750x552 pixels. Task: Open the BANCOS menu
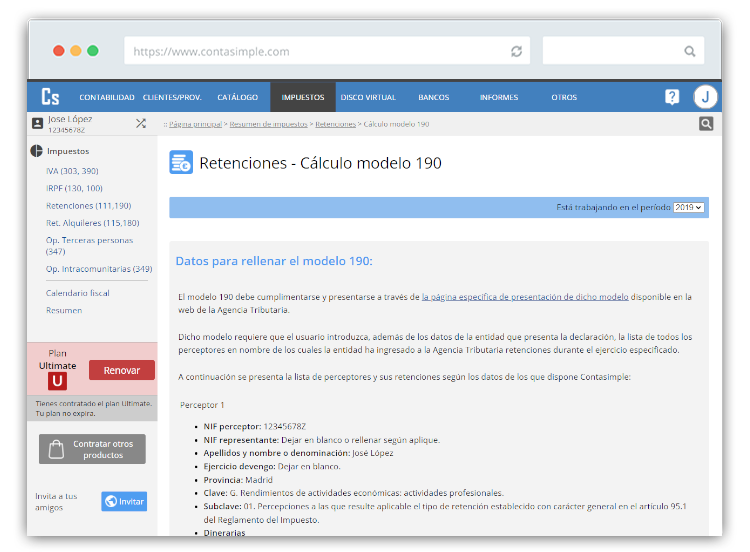[x=433, y=98]
